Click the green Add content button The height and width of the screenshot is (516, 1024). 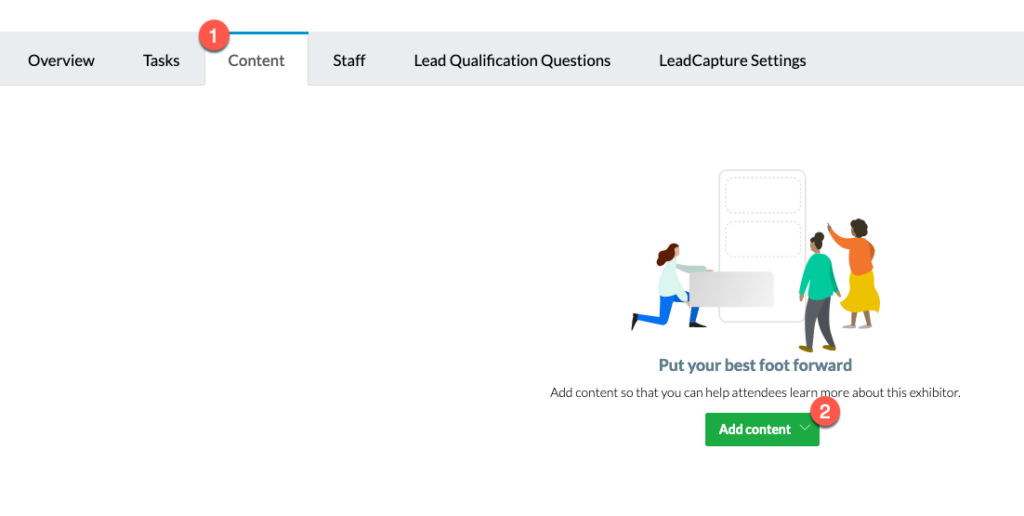pyautogui.click(x=761, y=429)
